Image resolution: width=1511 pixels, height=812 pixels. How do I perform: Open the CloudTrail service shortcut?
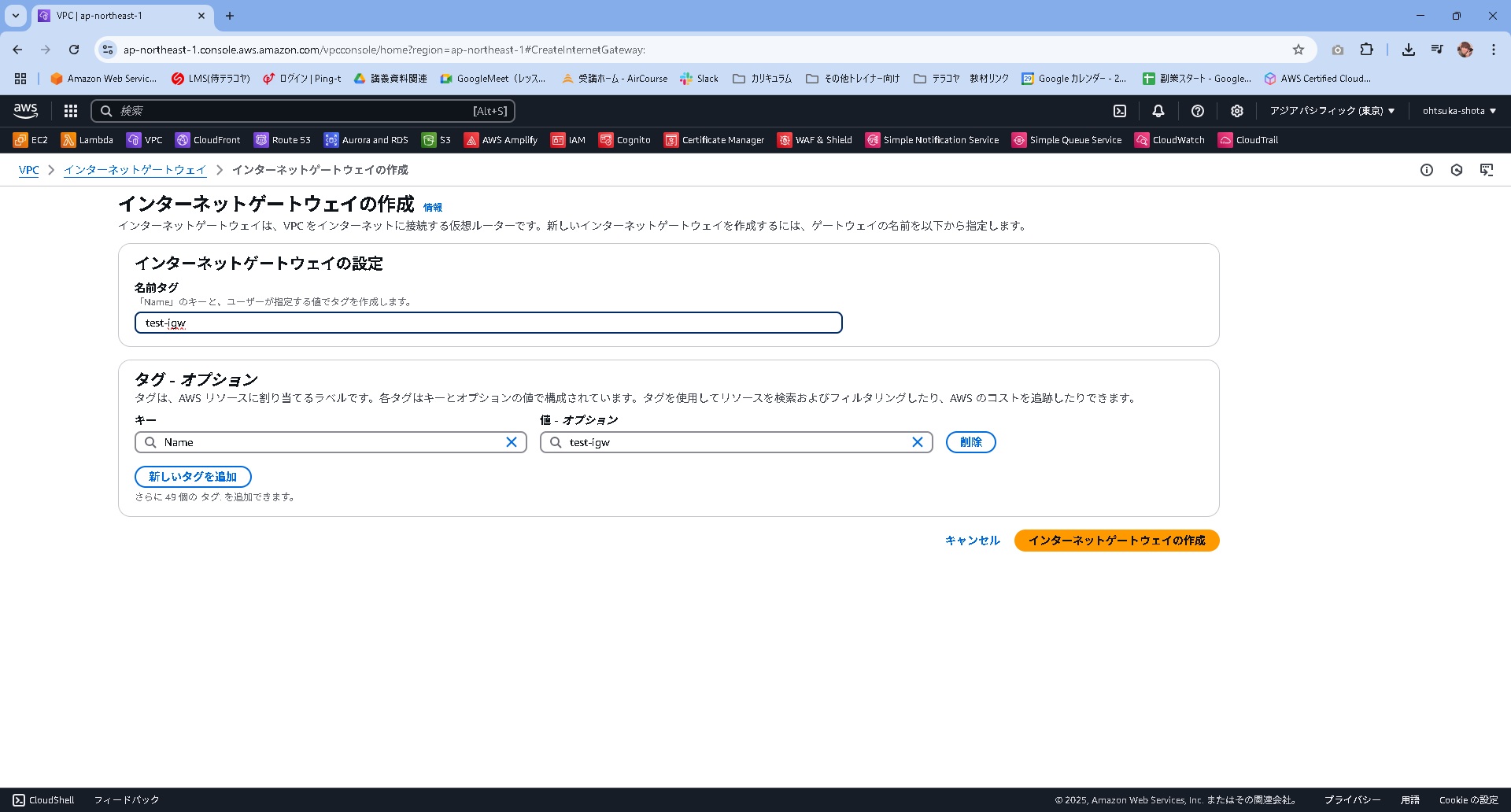[x=1248, y=139]
